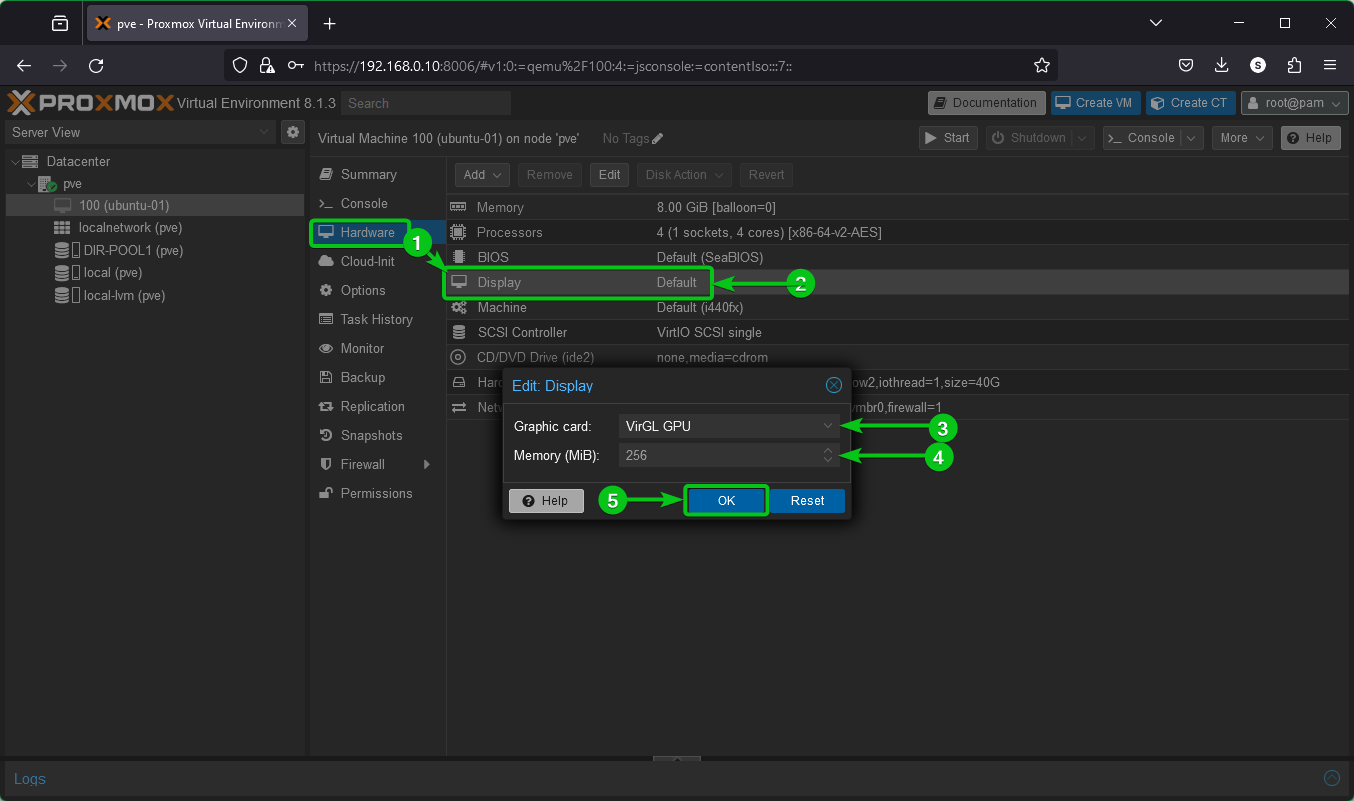
Task: Open the Permissions tab
Action: coord(378,493)
